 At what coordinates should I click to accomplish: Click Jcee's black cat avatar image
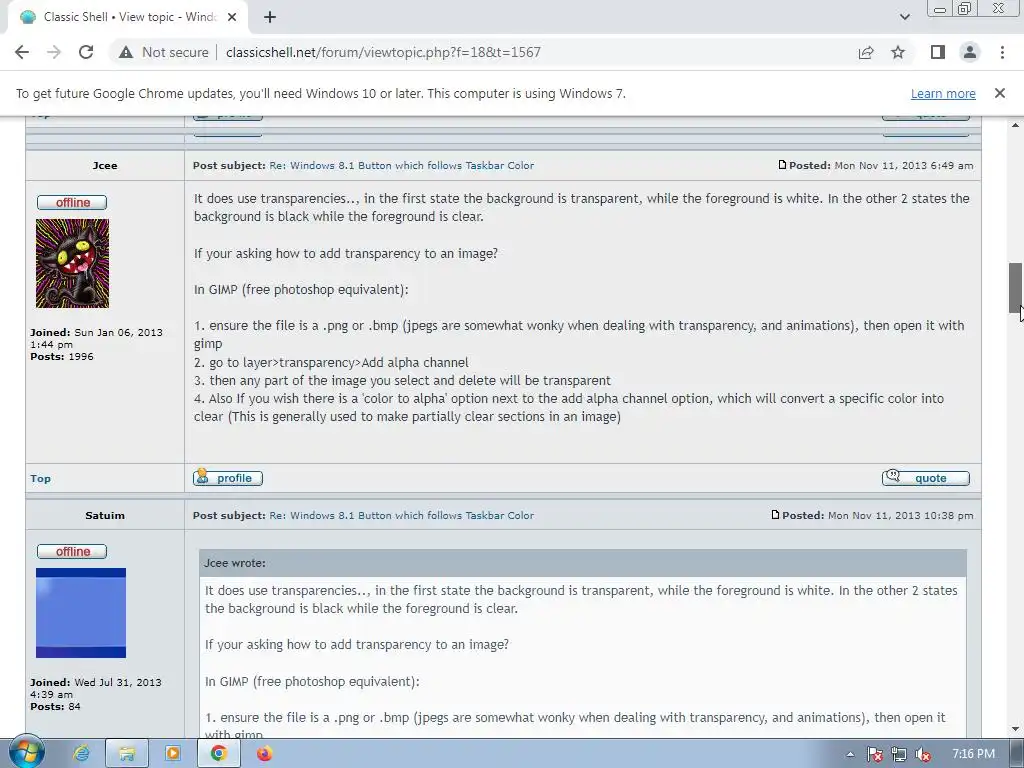coord(72,263)
